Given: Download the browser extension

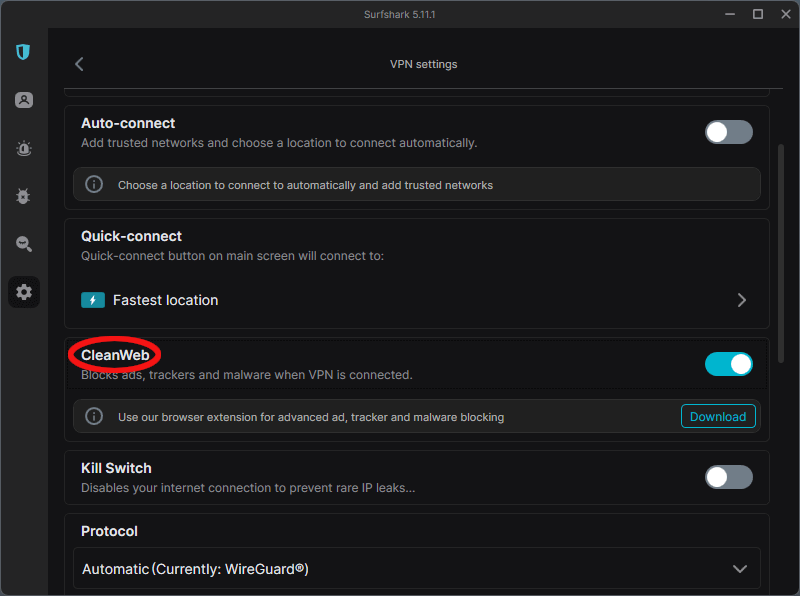Looking at the screenshot, I should [718, 416].
